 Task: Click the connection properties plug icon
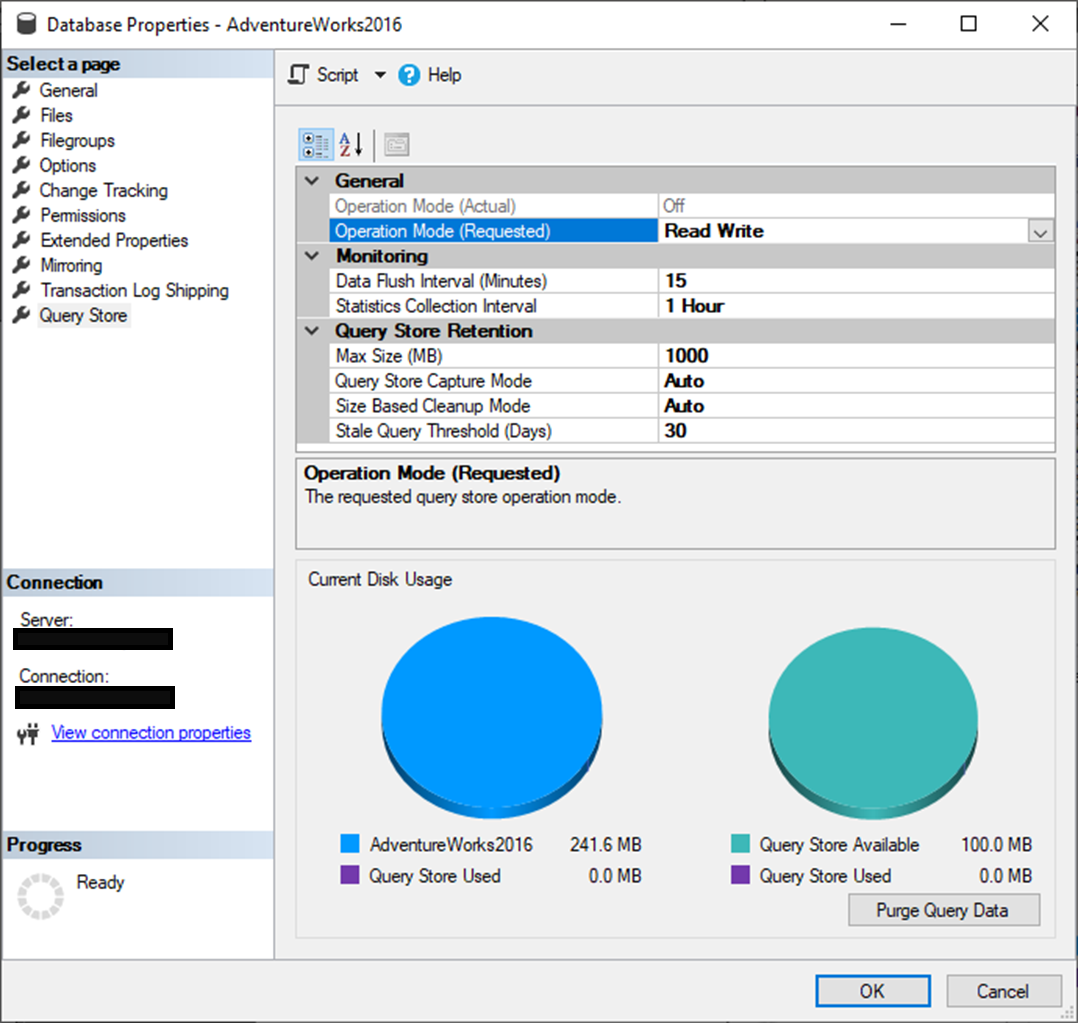click(28, 734)
